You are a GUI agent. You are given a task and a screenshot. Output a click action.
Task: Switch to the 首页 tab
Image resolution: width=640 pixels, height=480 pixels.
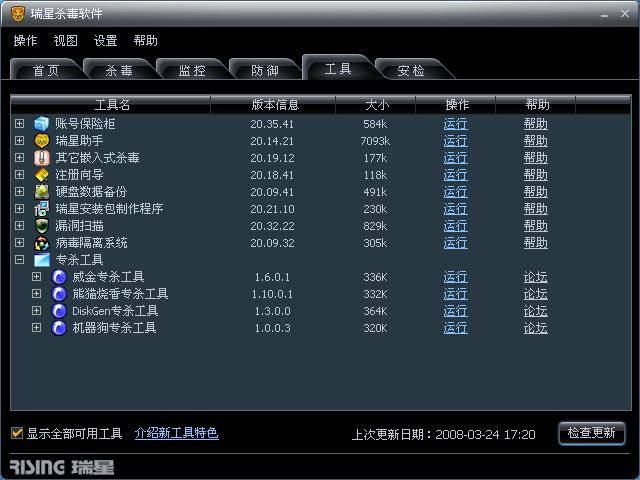46,70
